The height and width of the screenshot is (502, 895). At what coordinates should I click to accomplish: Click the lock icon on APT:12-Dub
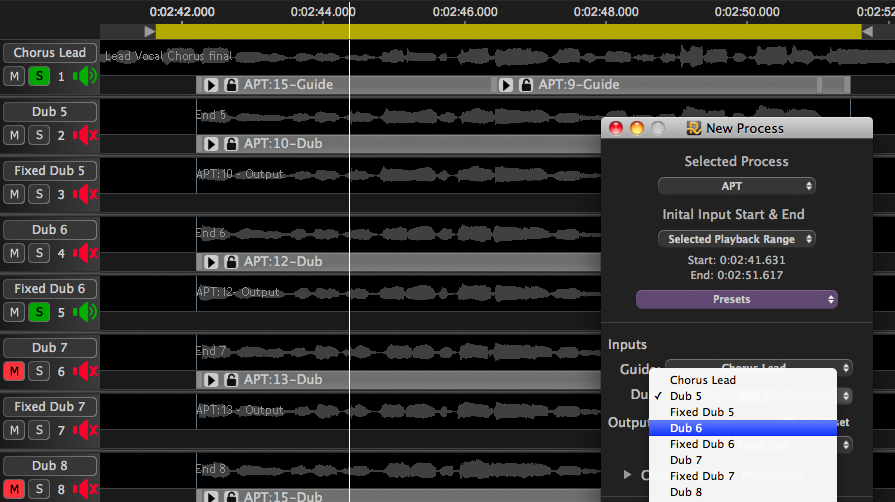pyautogui.click(x=231, y=262)
